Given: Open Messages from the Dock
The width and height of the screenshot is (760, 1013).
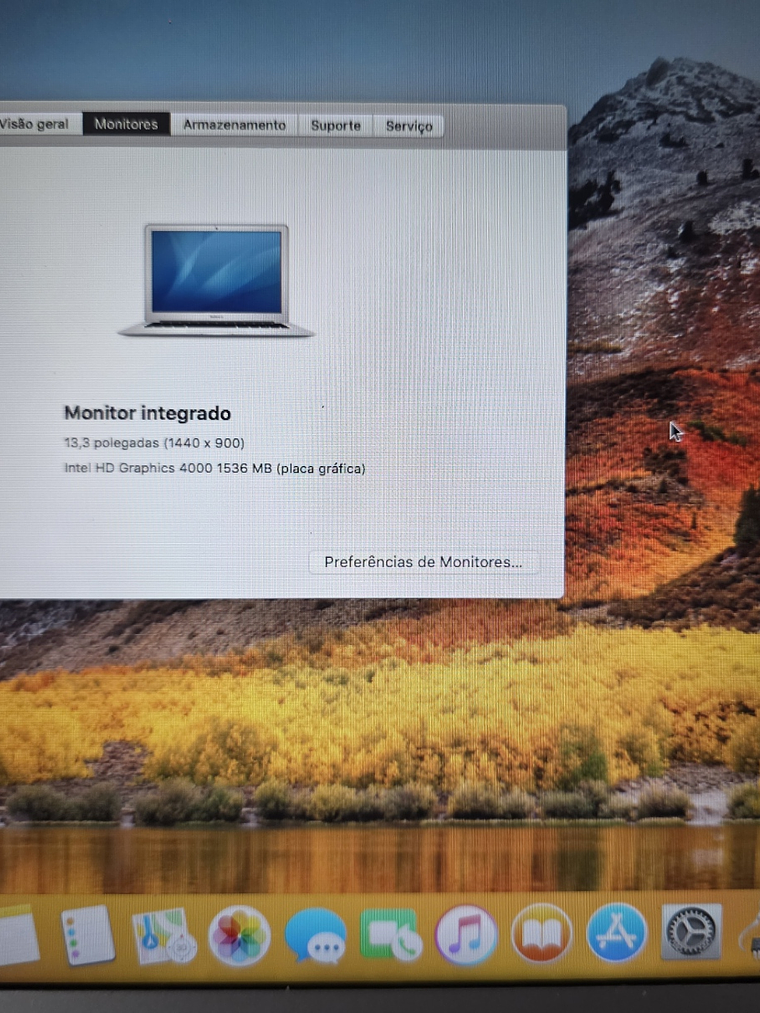Looking at the screenshot, I should tap(315, 938).
